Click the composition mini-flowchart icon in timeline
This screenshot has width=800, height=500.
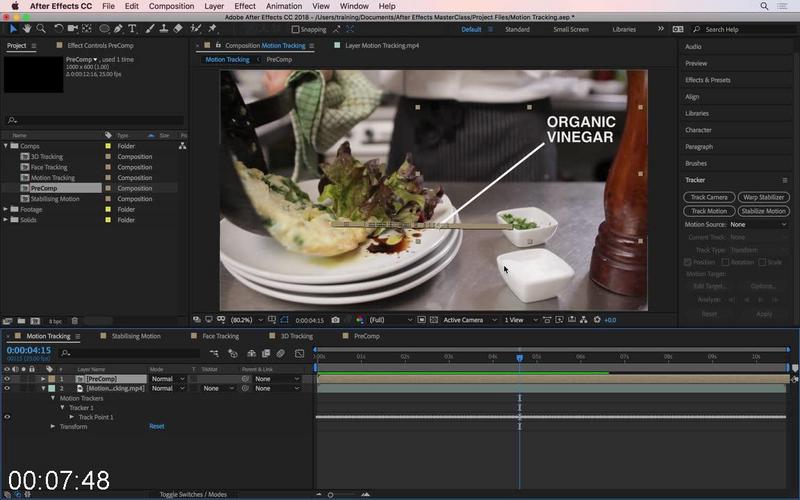[214, 353]
